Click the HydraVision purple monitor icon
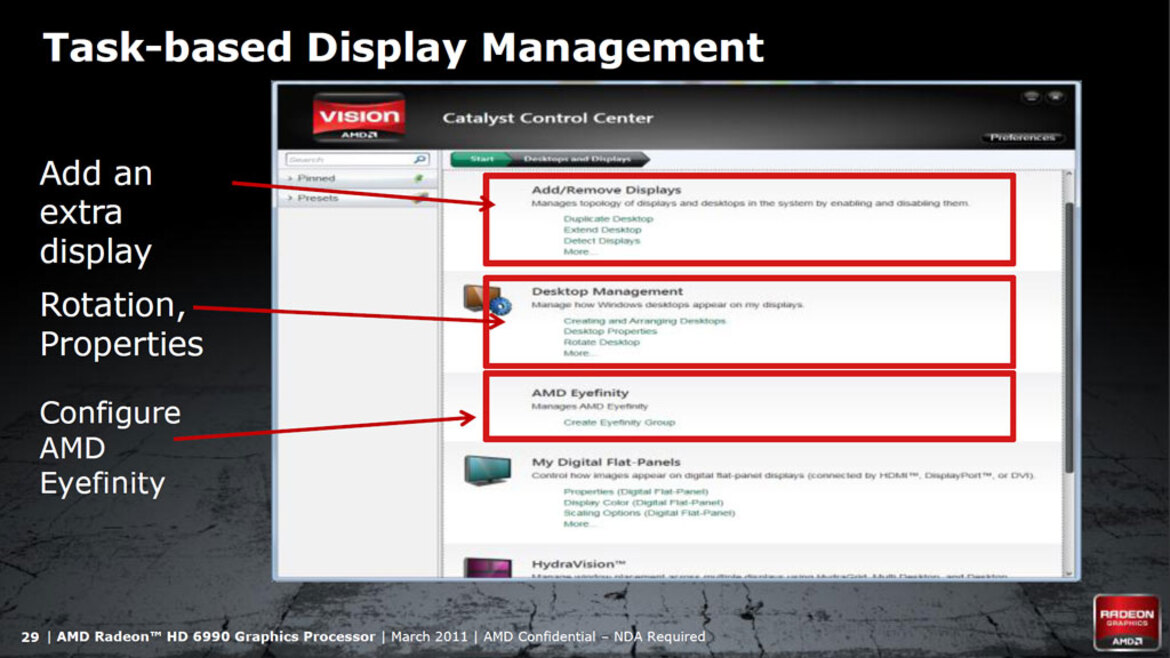 pos(487,567)
